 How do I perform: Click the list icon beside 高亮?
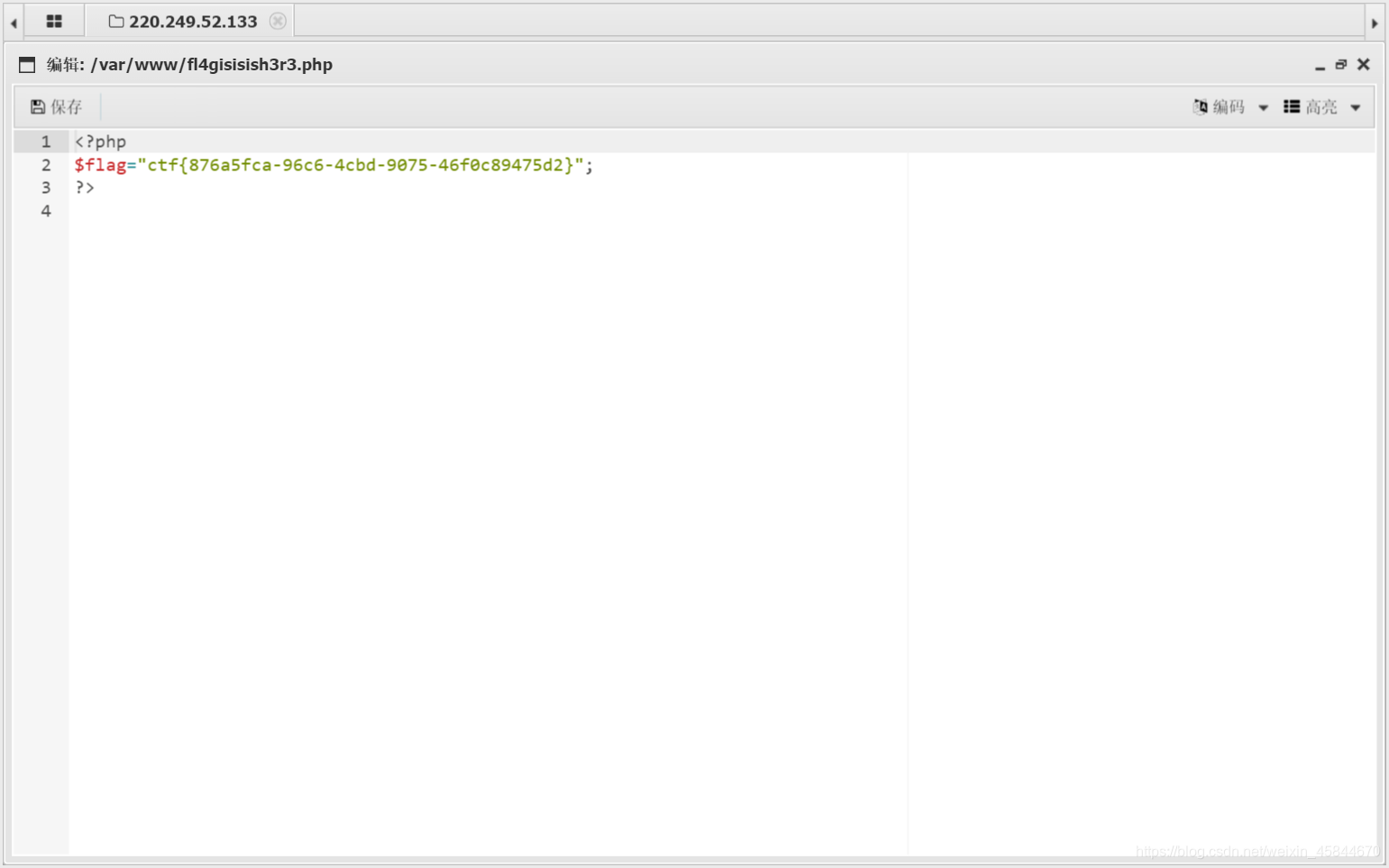[1291, 106]
